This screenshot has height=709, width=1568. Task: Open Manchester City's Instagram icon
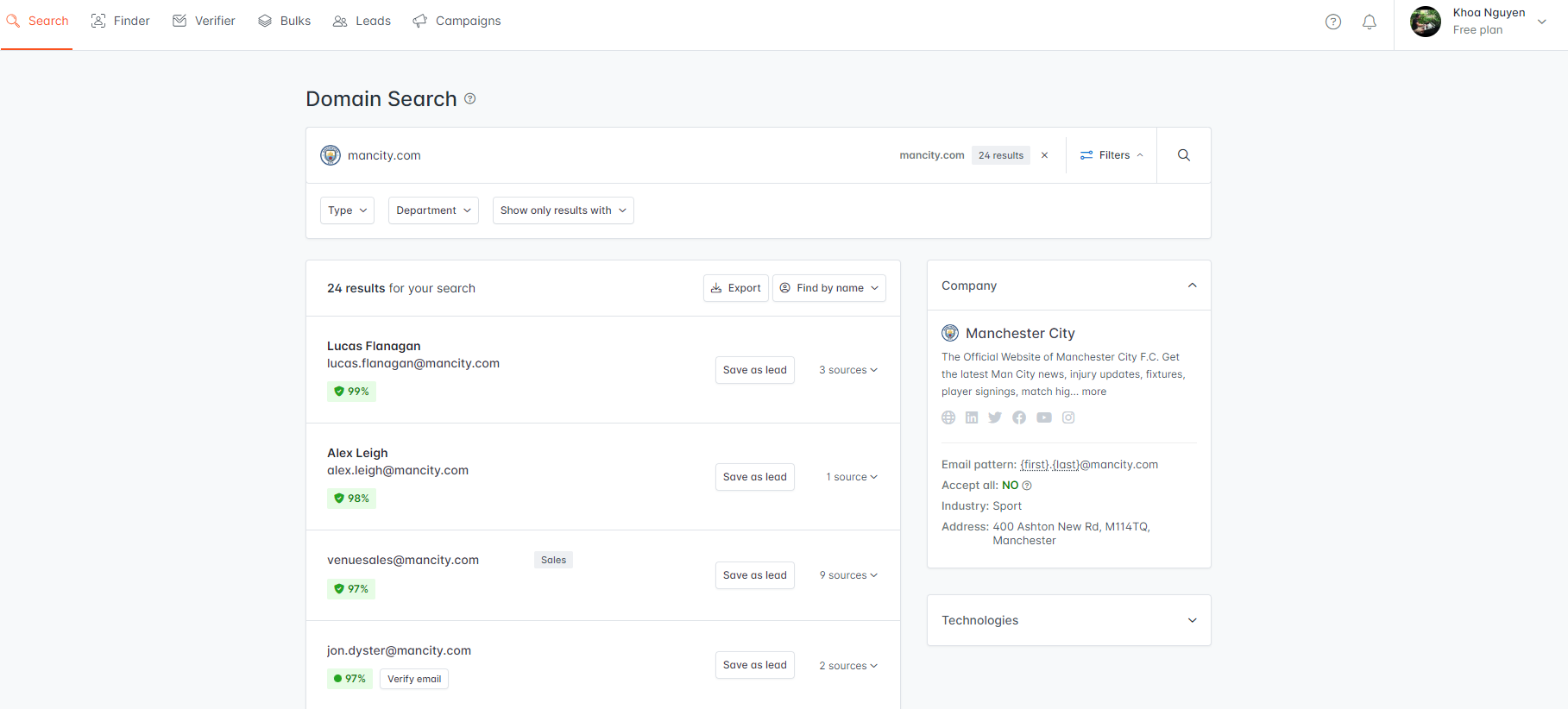click(x=1068, y=417)
